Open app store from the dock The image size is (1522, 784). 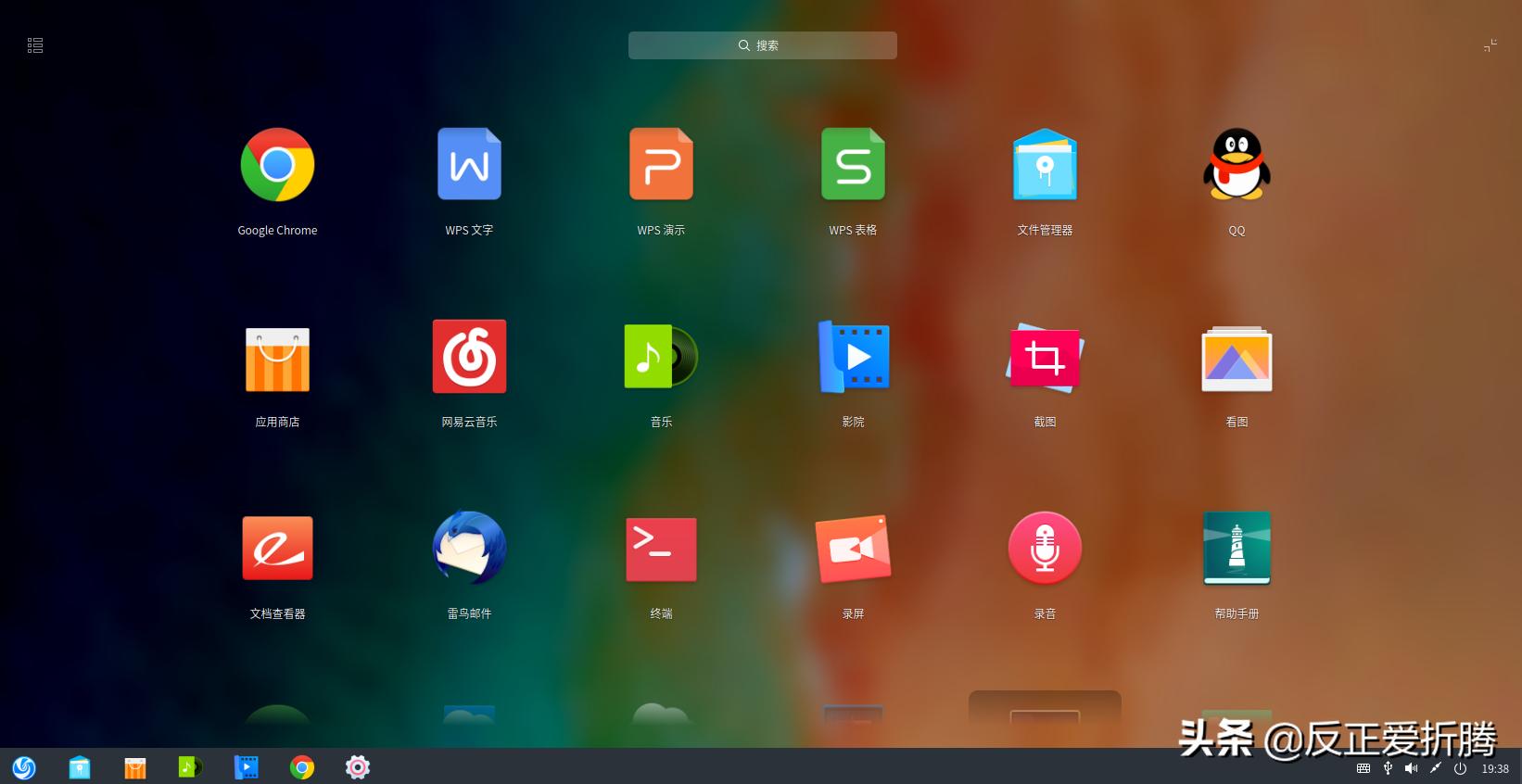coord(135,767)
